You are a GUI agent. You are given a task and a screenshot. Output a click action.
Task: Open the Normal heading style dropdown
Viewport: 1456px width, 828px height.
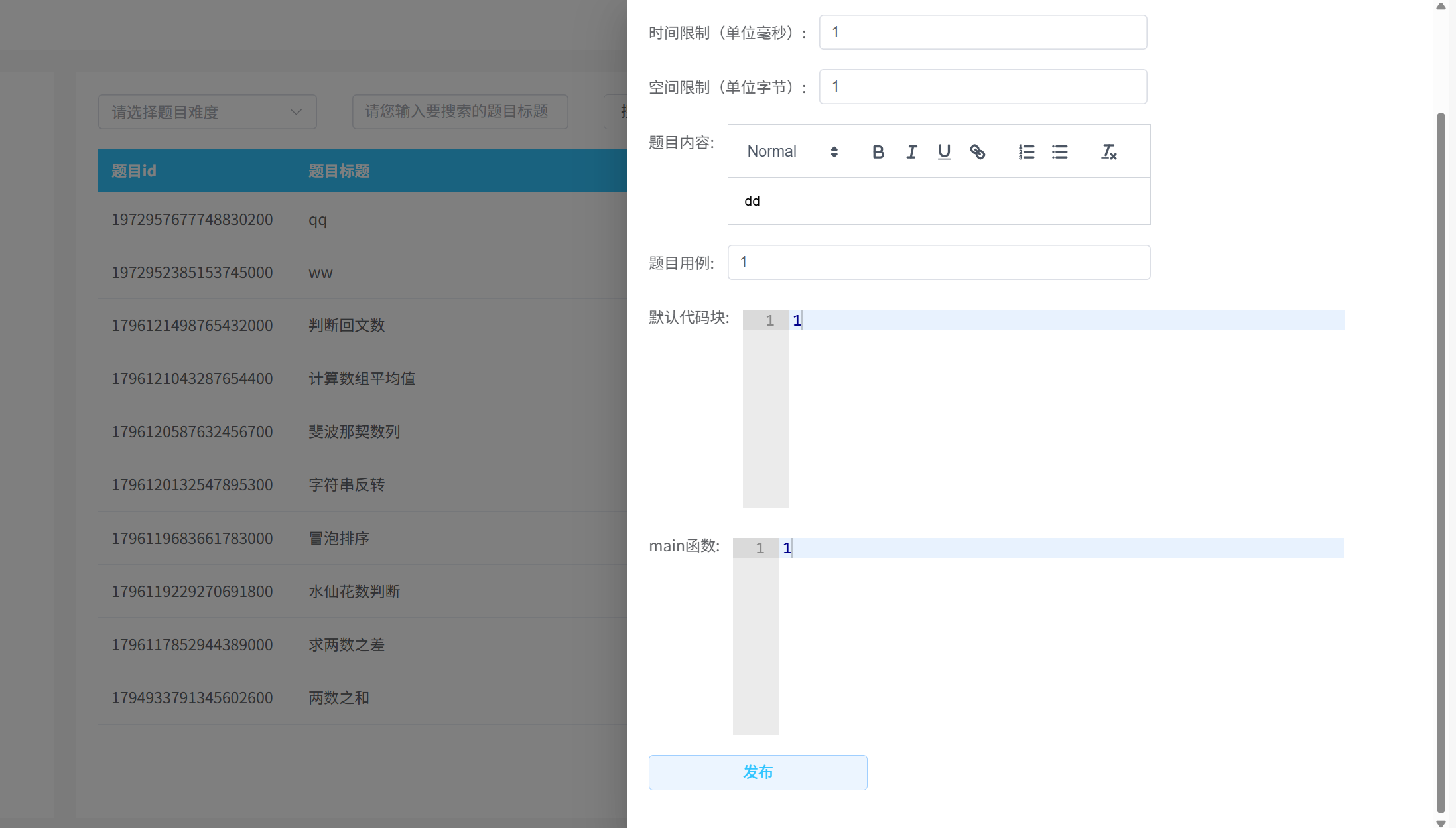click(792, 152)
